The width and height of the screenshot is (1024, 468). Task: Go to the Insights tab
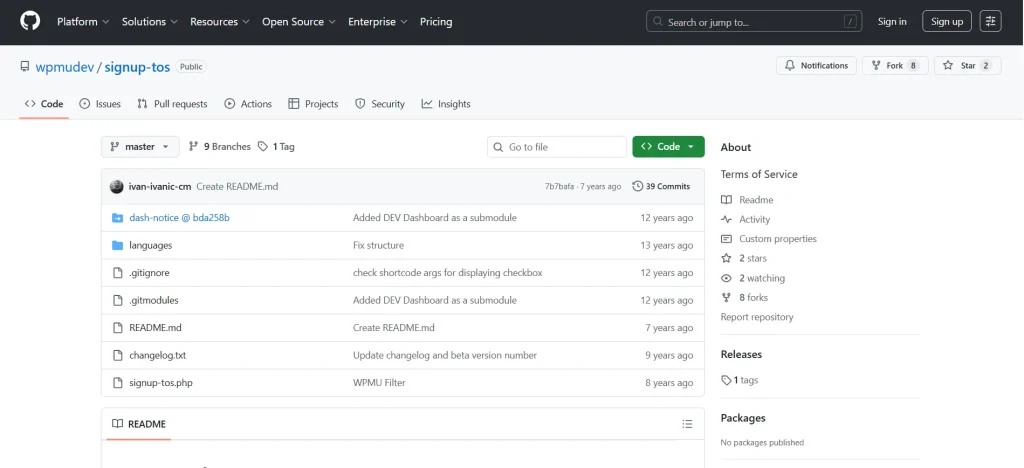click(x=446, y=104)
